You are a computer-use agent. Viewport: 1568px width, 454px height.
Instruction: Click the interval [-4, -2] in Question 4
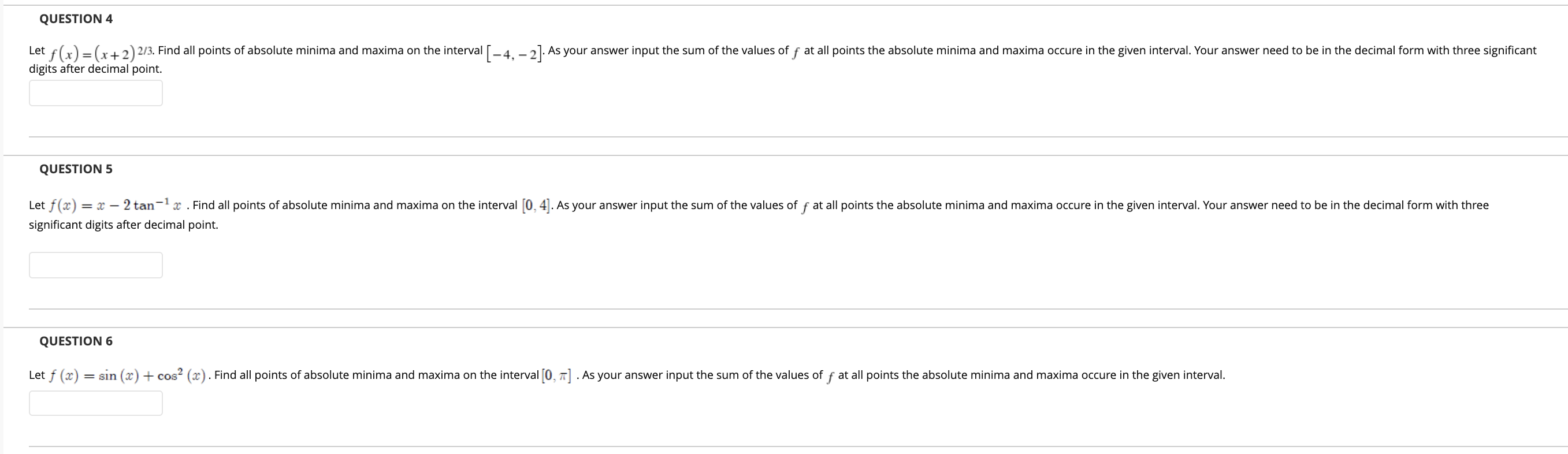pos(514,53)
